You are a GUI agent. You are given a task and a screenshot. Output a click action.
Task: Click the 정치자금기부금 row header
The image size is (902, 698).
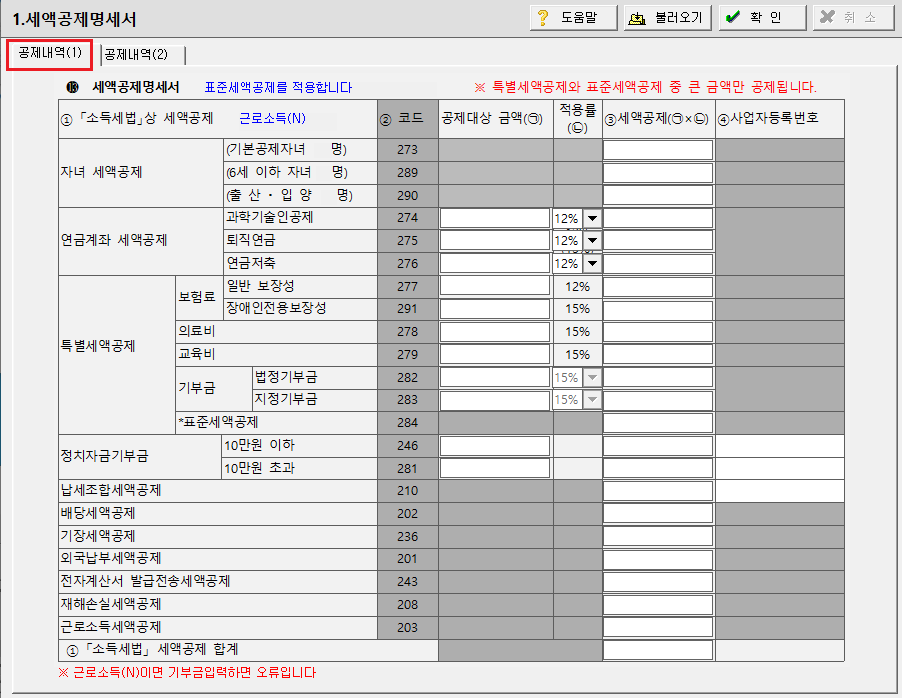coord(140,457)
